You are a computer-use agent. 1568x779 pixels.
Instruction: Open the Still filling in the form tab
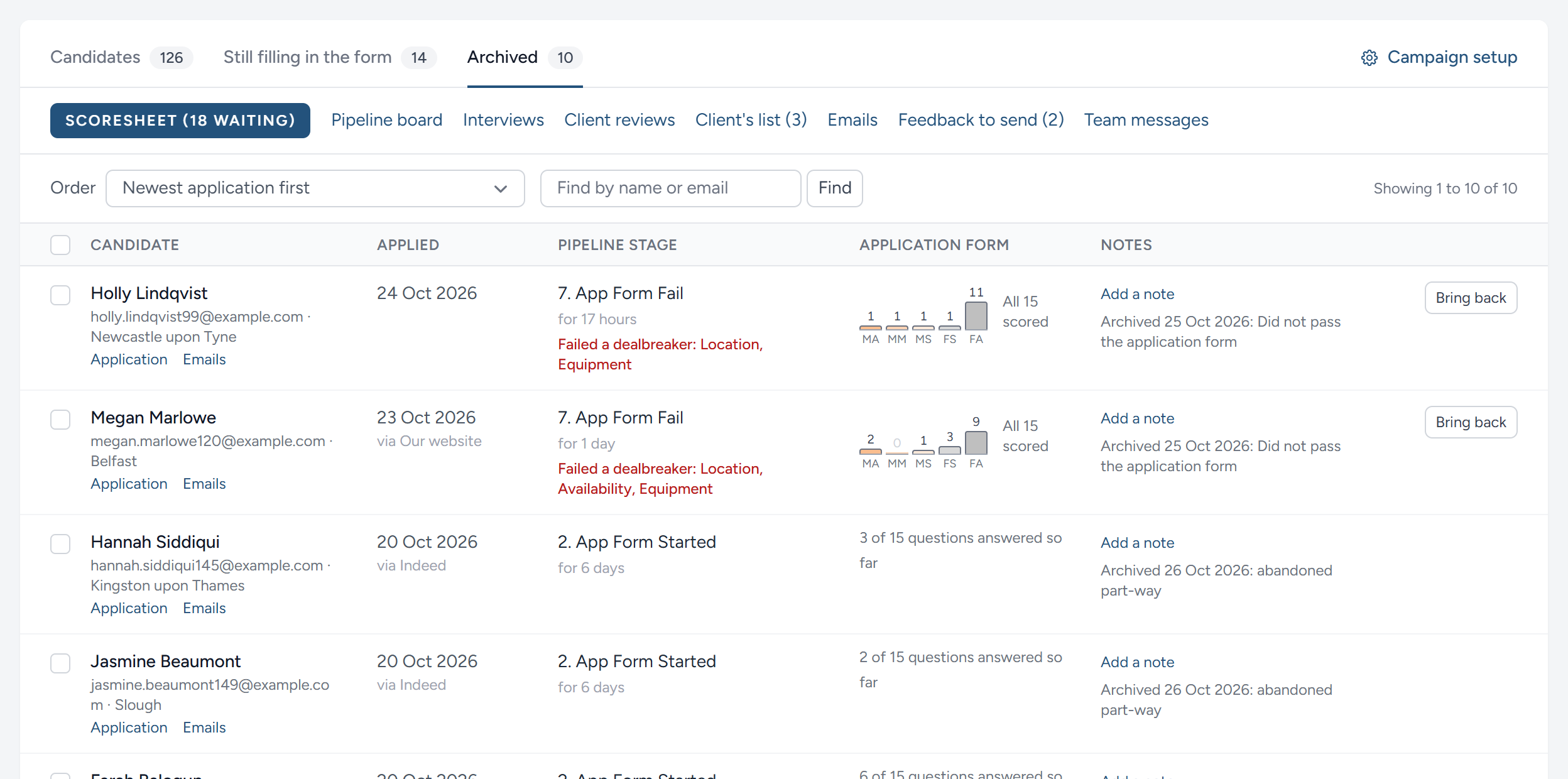click(330, 57)
